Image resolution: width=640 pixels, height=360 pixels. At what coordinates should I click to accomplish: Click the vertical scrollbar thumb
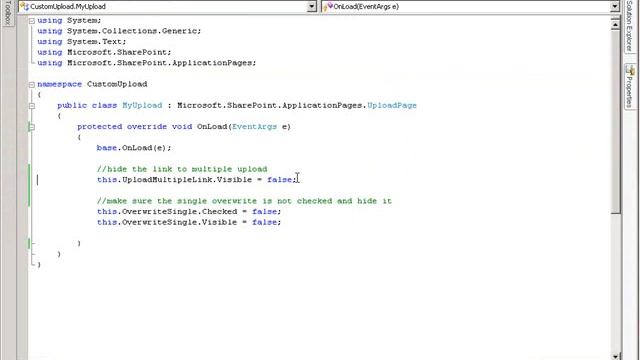(x=615, y=122)
